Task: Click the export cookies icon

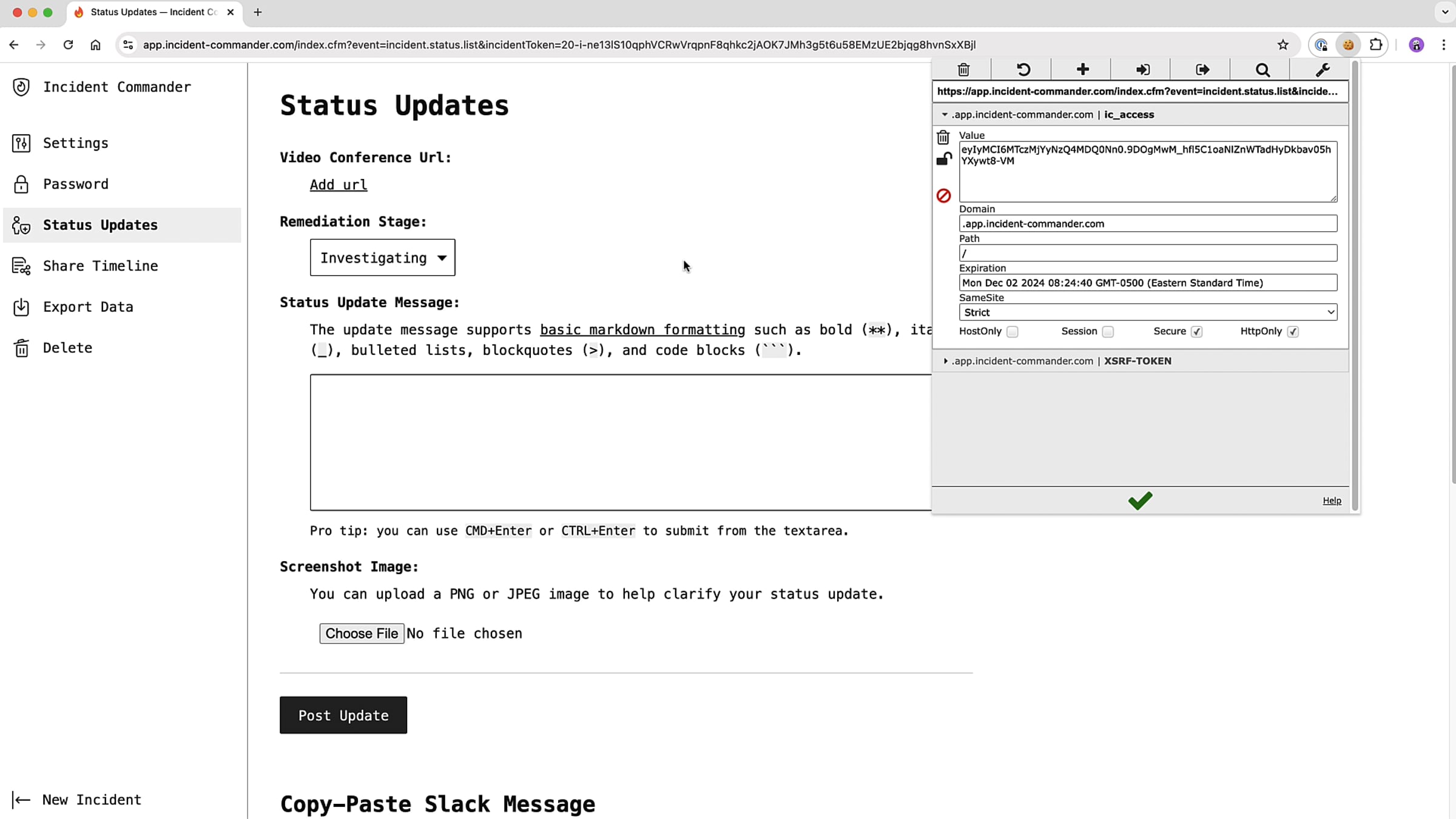Action: tap(1202, 70)
